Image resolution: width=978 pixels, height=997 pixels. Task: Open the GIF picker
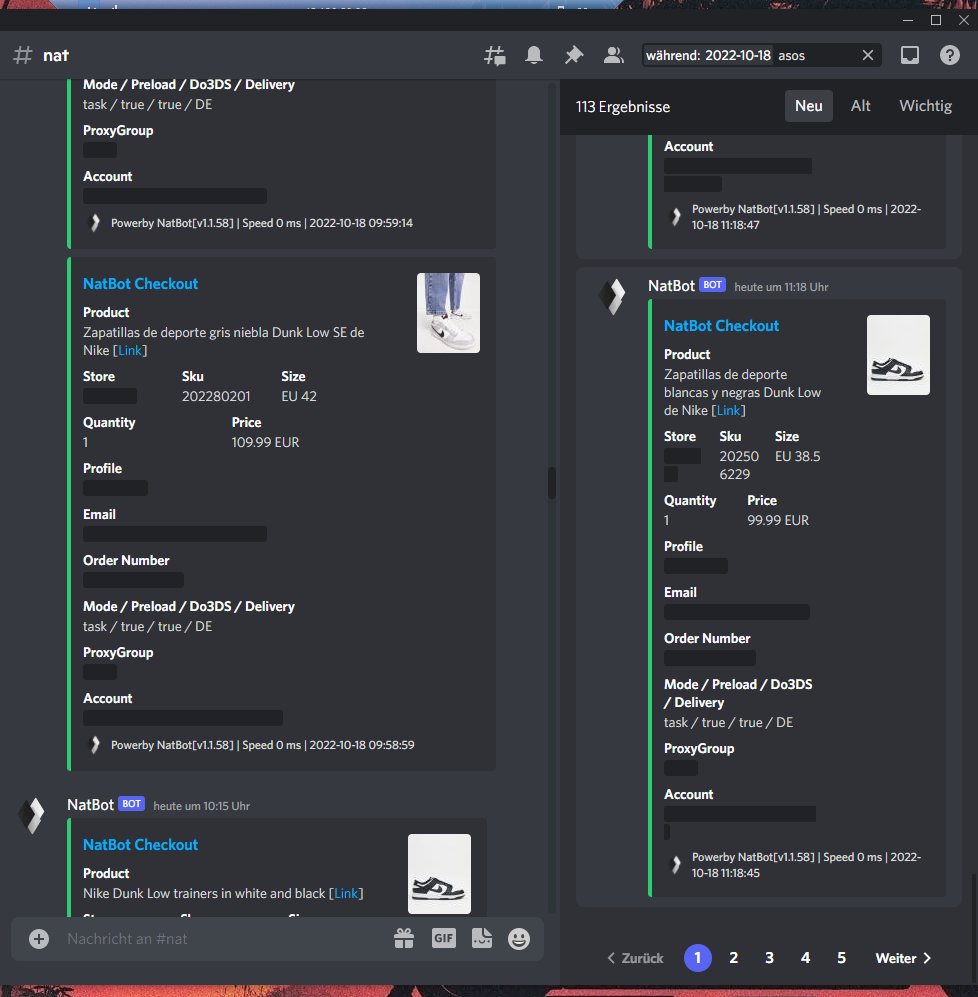pyautogui.click(x=443, y=938)
